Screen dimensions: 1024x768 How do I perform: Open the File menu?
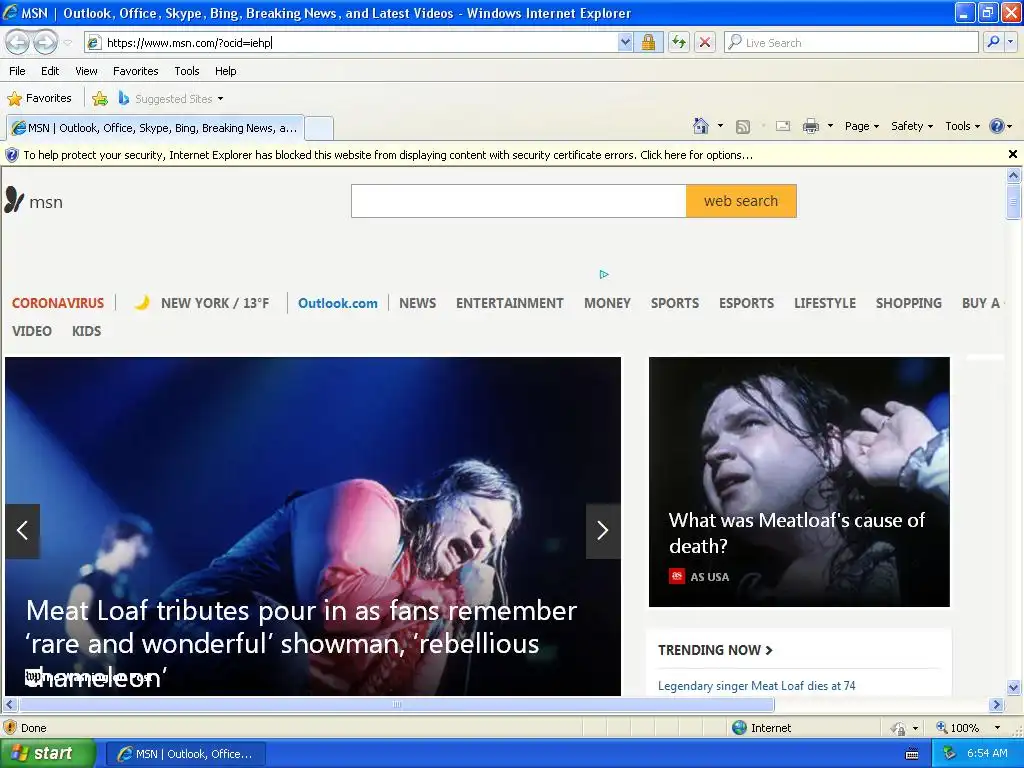pyautogui.click(x=18, y=71)
